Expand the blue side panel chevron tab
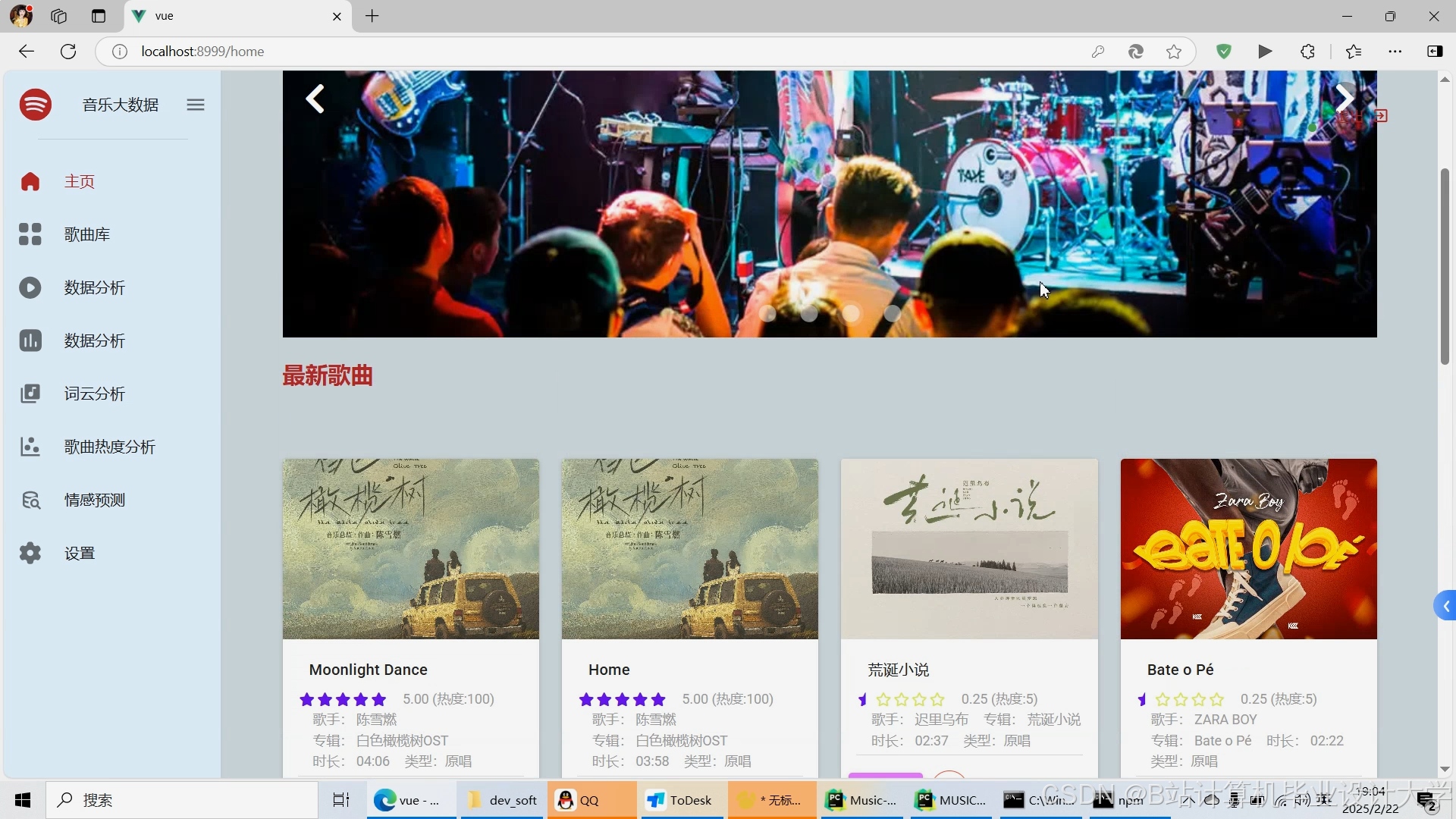Viewport: 1456px width, 819px height. pyautogui.click(x=1445, y=606)
